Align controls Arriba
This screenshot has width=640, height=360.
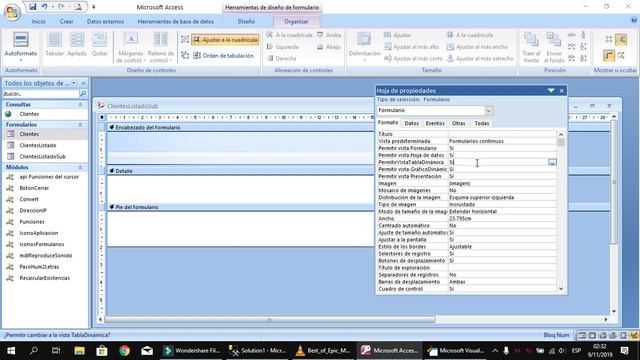click(329, 35)
